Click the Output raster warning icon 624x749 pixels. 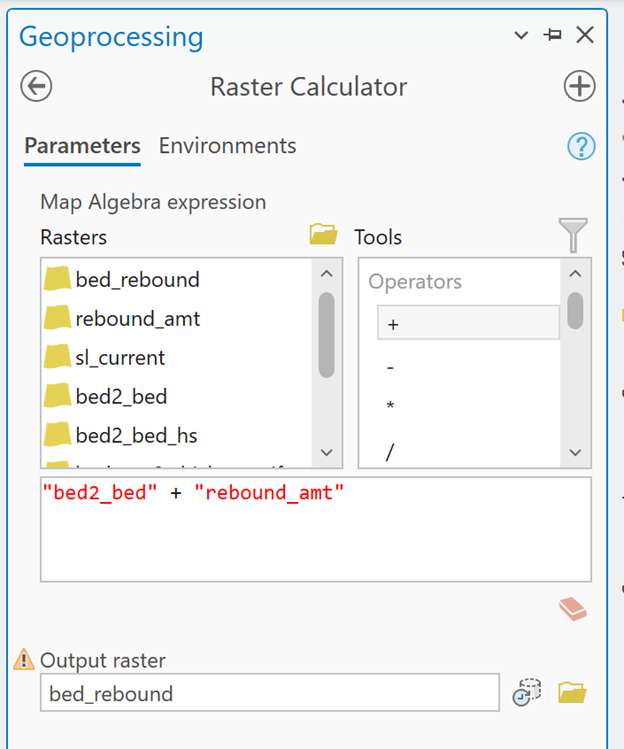click(x=23, y=660)
